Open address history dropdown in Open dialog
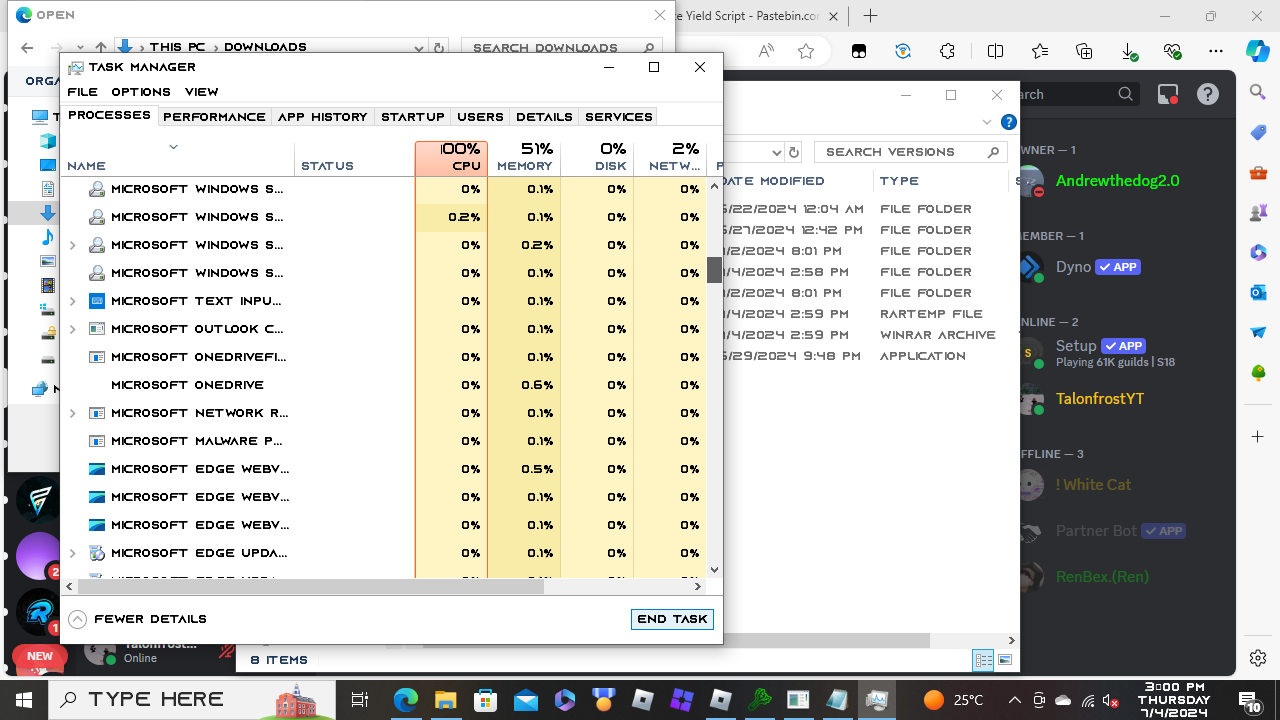The height and width of the screenshot is (720, 1280). click(419, 47)
